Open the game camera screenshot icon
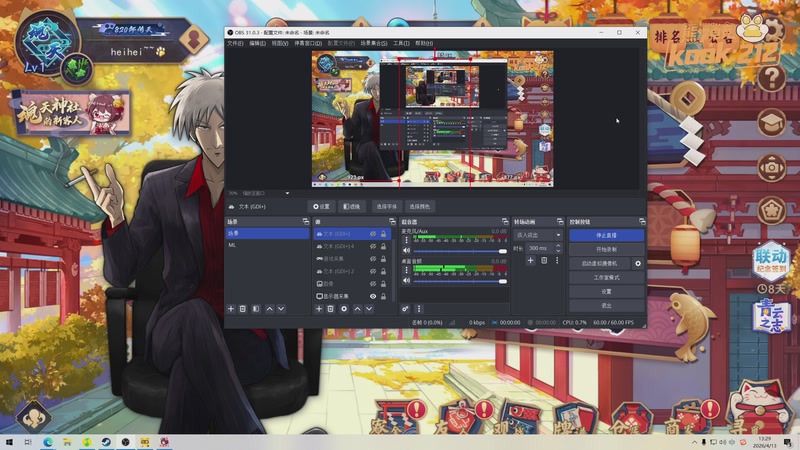Screen dimensions: 800x450 click(x=771, y=167)
